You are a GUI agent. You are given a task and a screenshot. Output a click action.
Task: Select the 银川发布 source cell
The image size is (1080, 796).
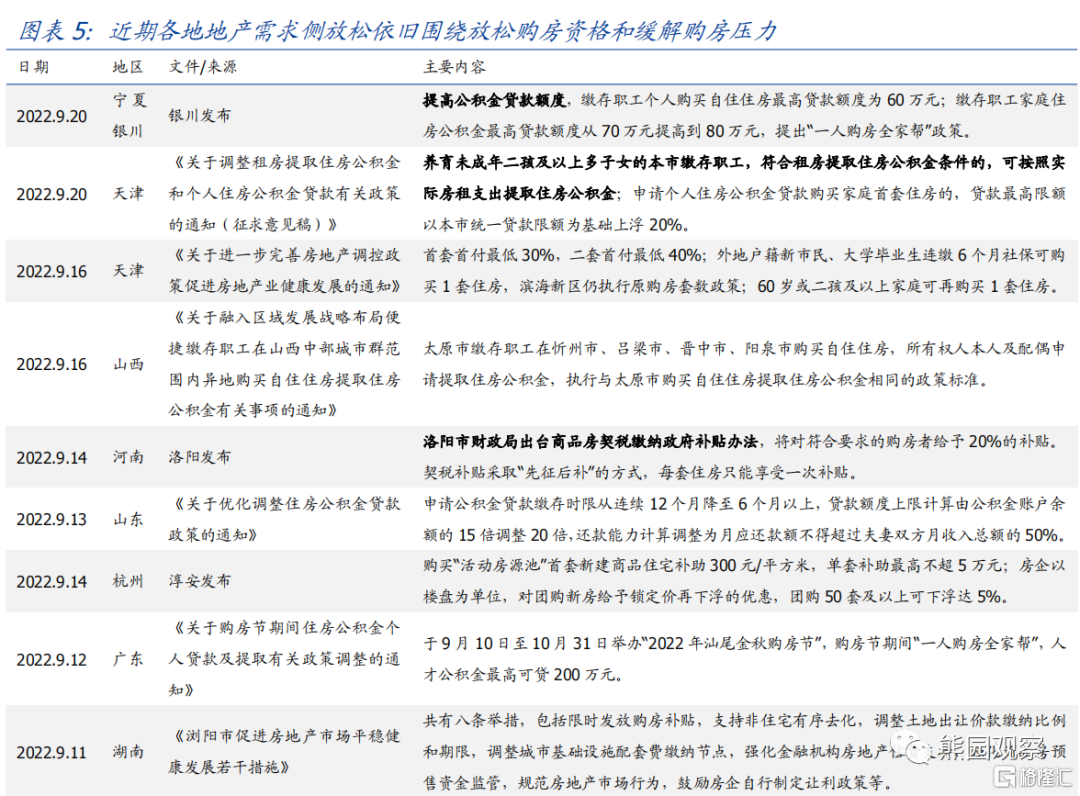coord(200,116)
